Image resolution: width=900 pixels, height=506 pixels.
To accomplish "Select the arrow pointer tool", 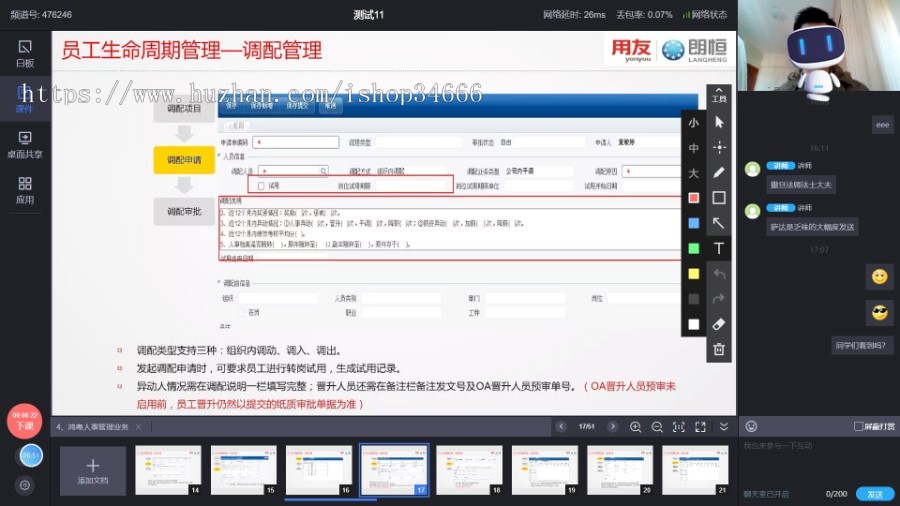I will (x=719, y=122).
